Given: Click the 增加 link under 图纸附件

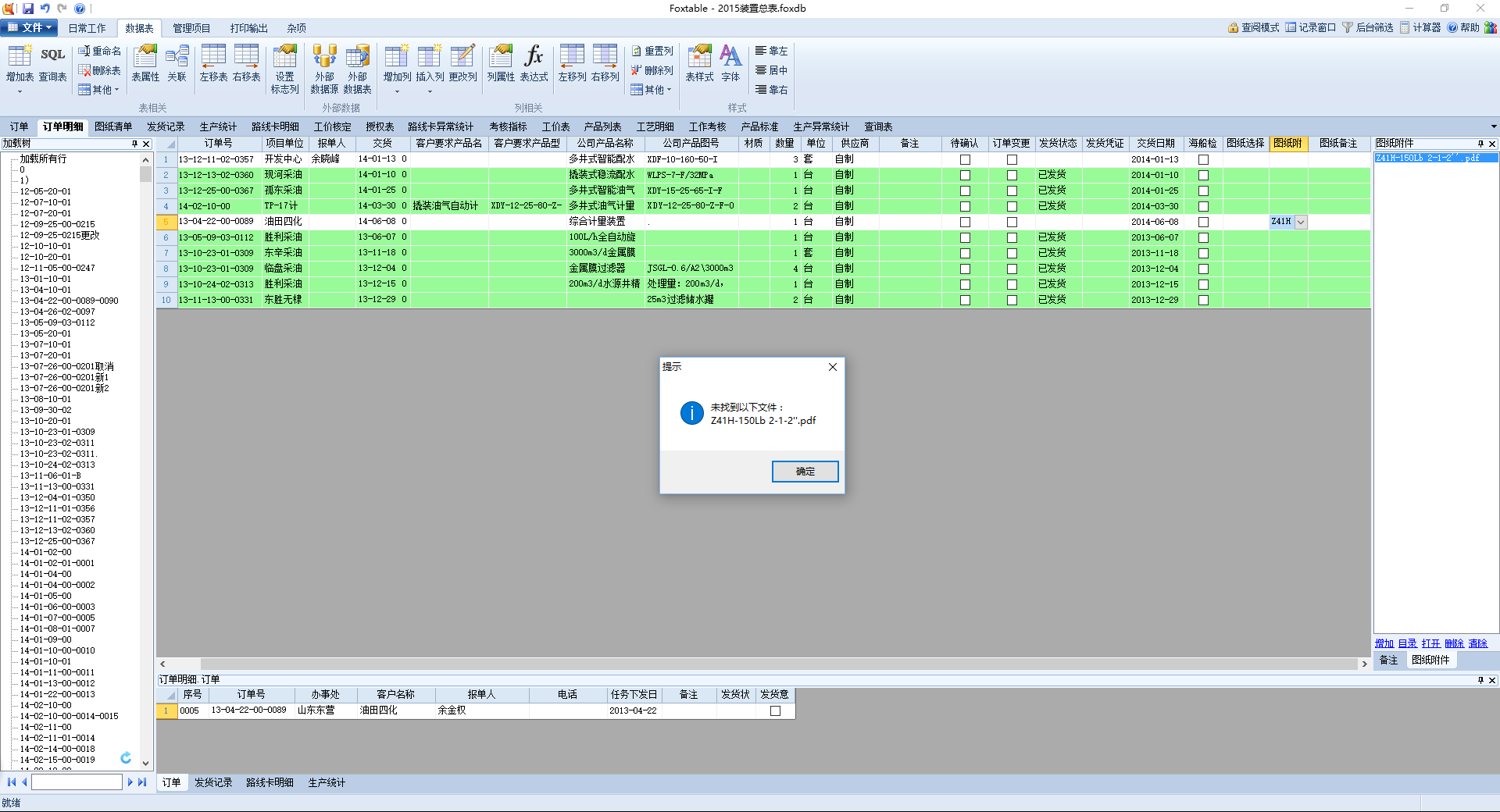Looking at the screenshot, I should coord(1384,643).
